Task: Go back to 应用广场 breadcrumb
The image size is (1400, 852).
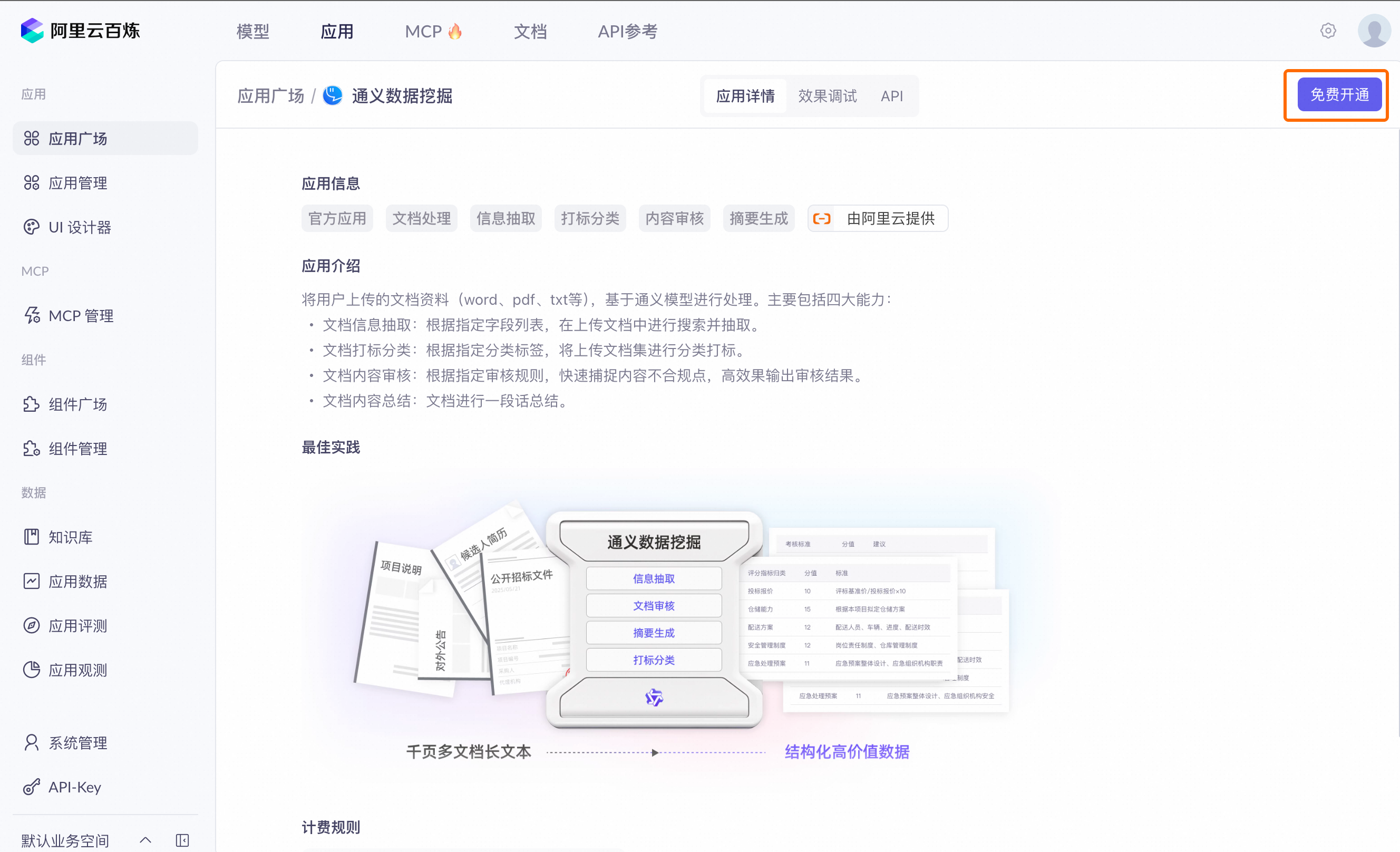Action: [271, 95]
